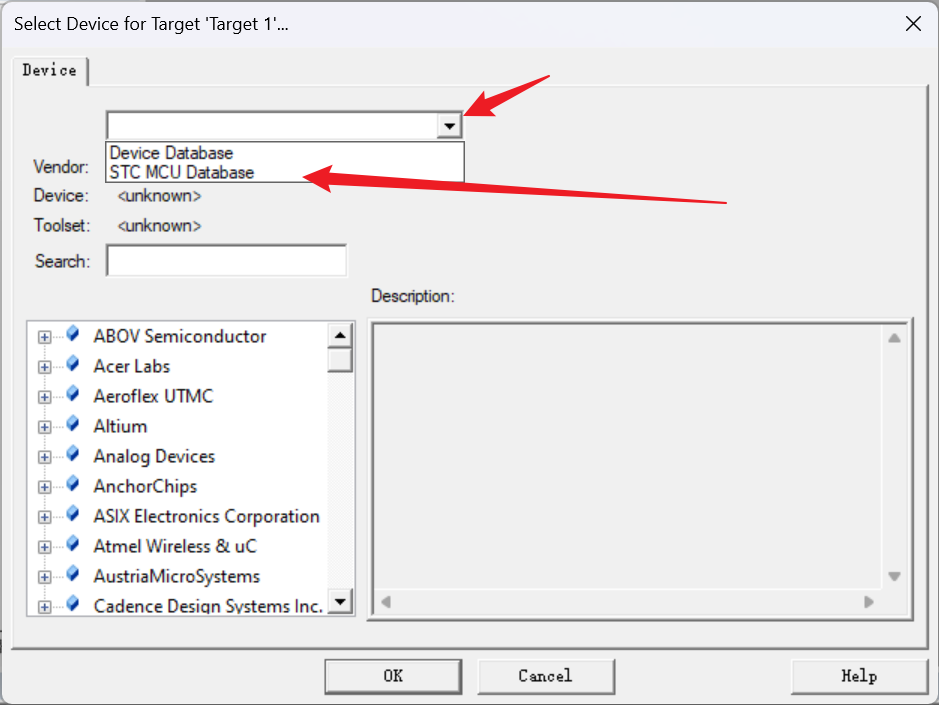Click the Device <unknown> value text
The width and height of the screenshot is (939, 705).
(x=159, y=196)
